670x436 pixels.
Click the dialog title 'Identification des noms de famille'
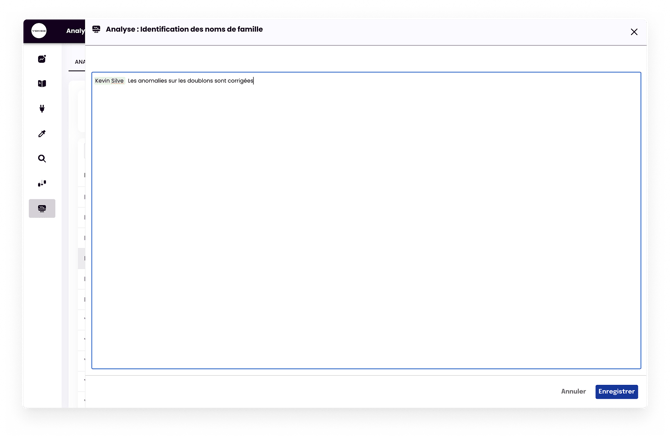pos(201,29)
